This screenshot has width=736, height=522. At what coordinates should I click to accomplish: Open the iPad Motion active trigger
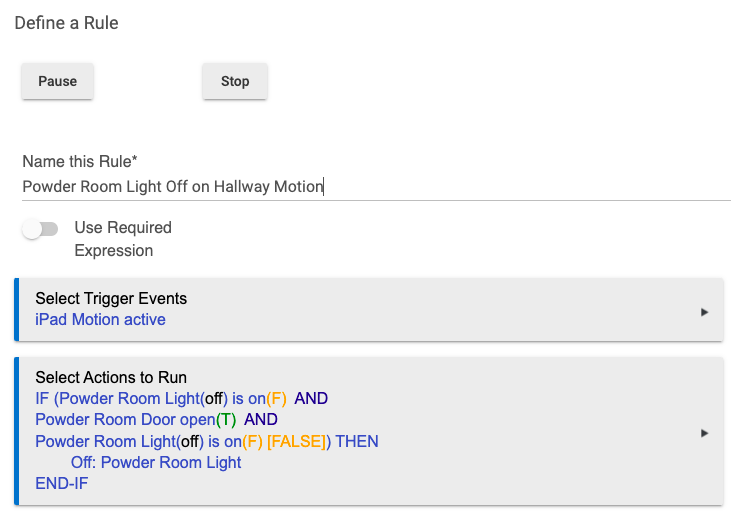click(x=100, y=320)
